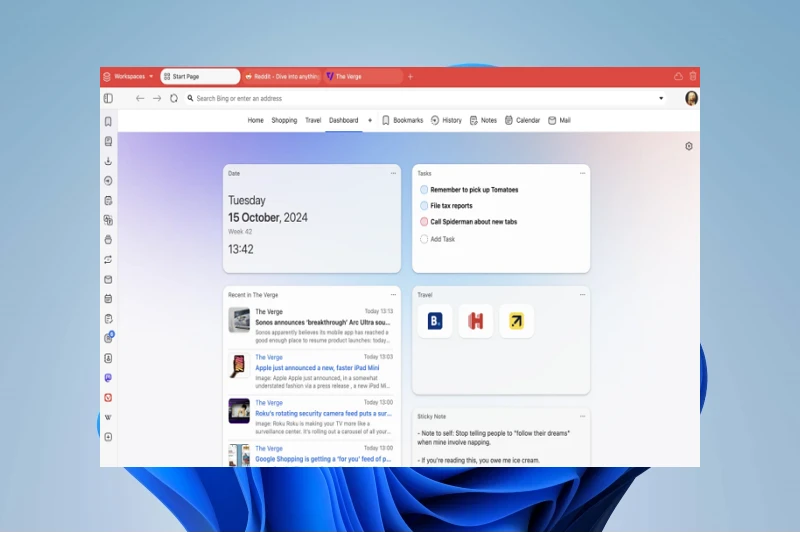The image size is (800, 533).
Task: Open 'Recent in The Verge' widget options menu
Action: 393,295
